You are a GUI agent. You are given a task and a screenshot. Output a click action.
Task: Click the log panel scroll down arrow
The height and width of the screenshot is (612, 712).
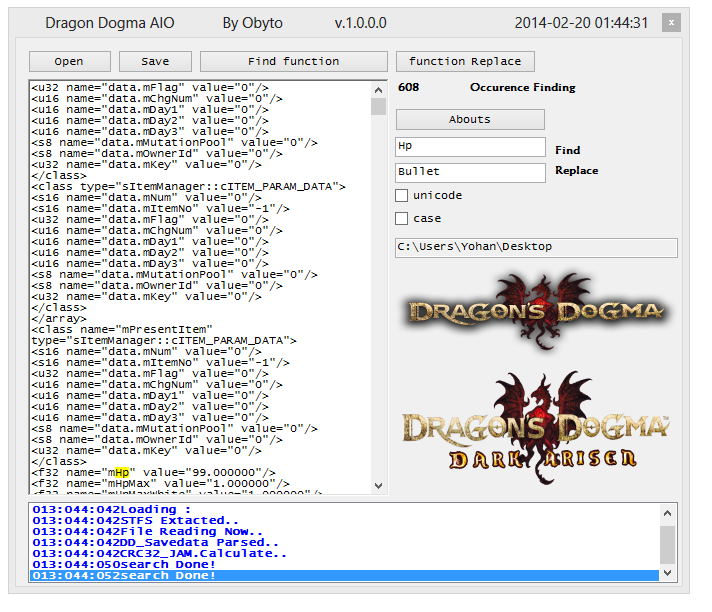(668, 574)
